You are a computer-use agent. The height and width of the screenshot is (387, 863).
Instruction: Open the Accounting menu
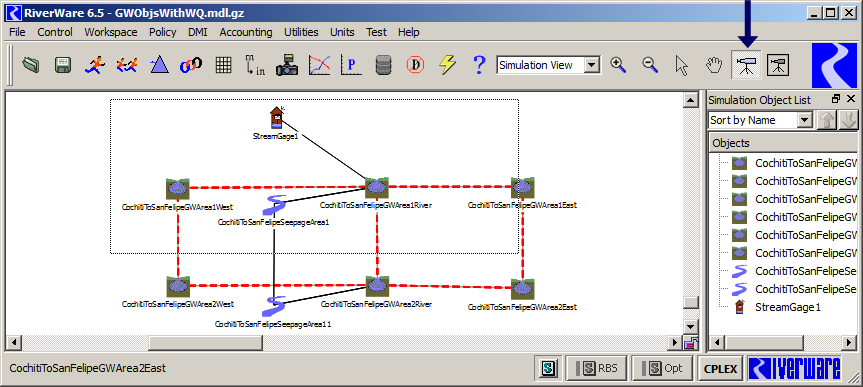coord(245,32)
